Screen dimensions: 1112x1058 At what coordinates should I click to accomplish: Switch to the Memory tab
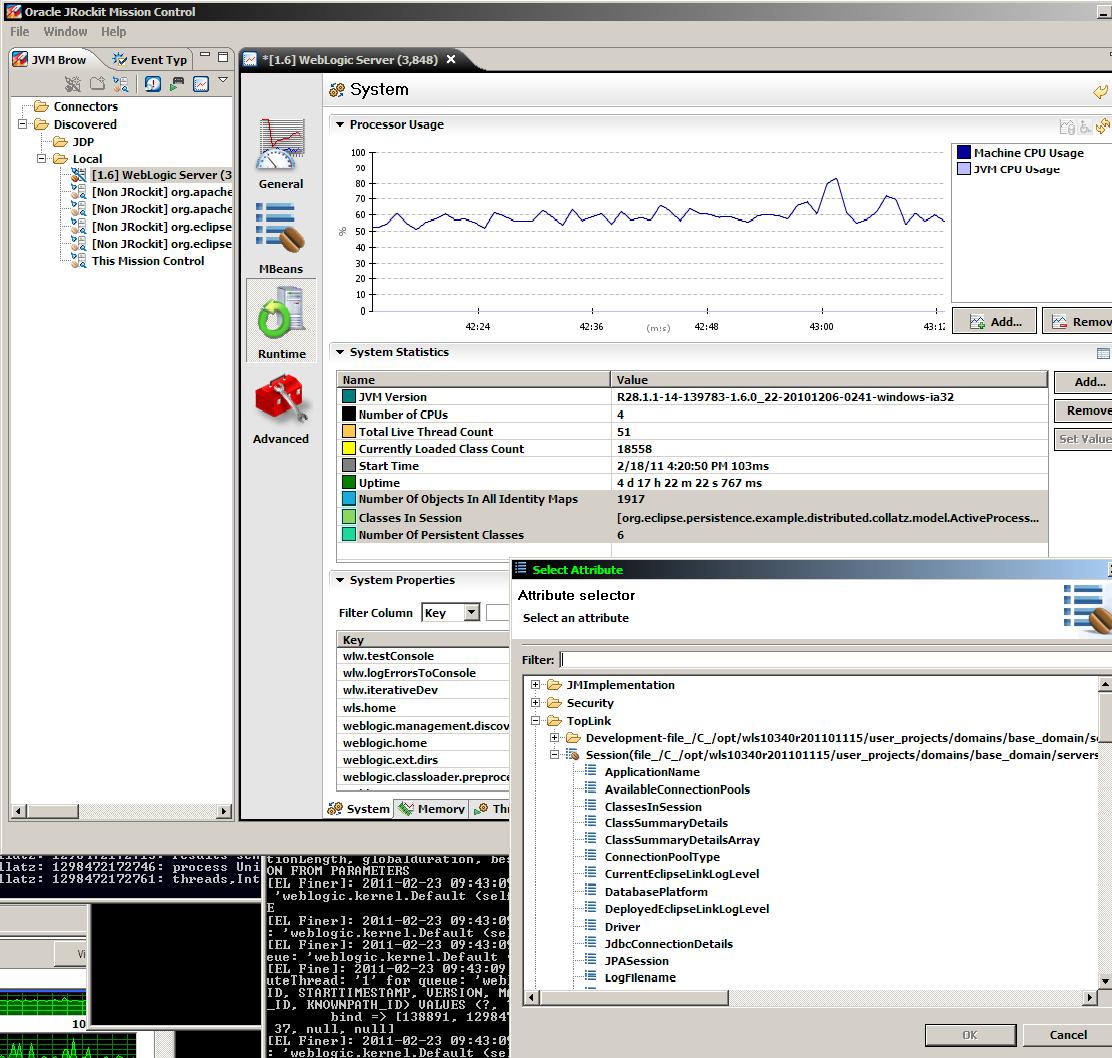click(x=432, y=808)
